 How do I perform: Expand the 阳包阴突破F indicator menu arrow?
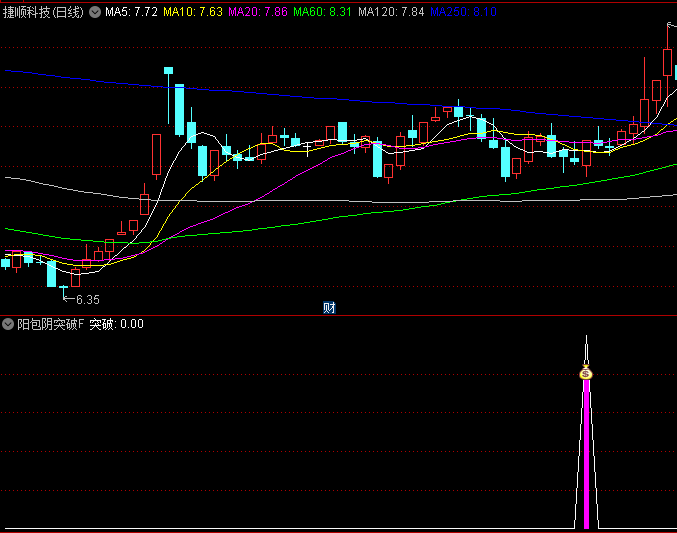(x=8, y=324)
